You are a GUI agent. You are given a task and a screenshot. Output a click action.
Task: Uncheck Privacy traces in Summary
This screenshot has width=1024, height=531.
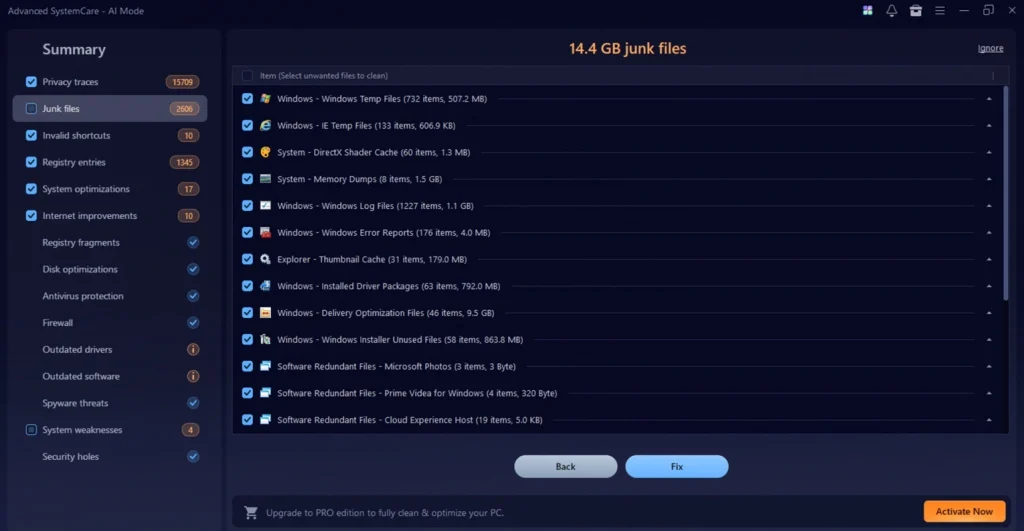pos(31,82)
